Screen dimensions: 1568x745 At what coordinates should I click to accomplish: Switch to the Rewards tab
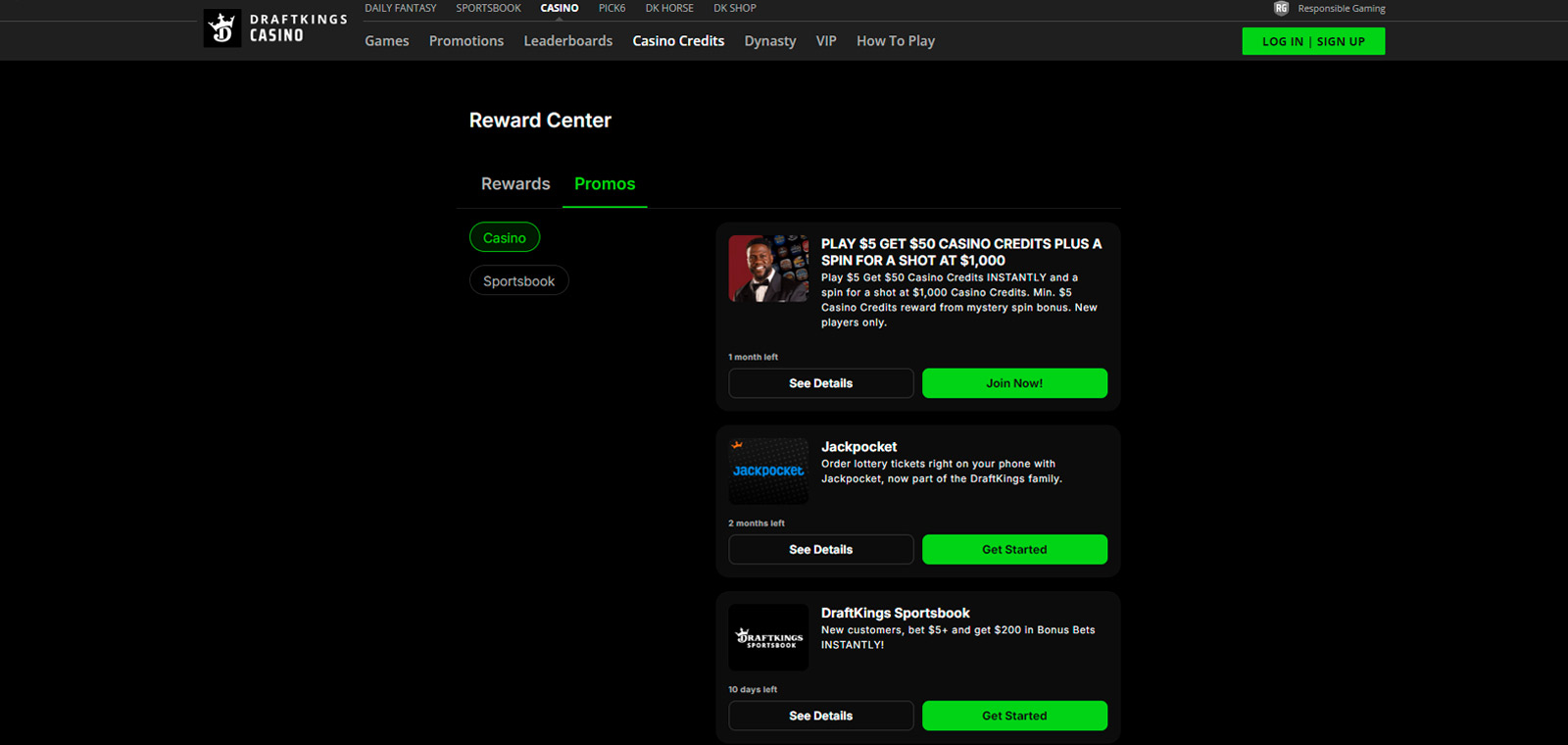point(515,184)
